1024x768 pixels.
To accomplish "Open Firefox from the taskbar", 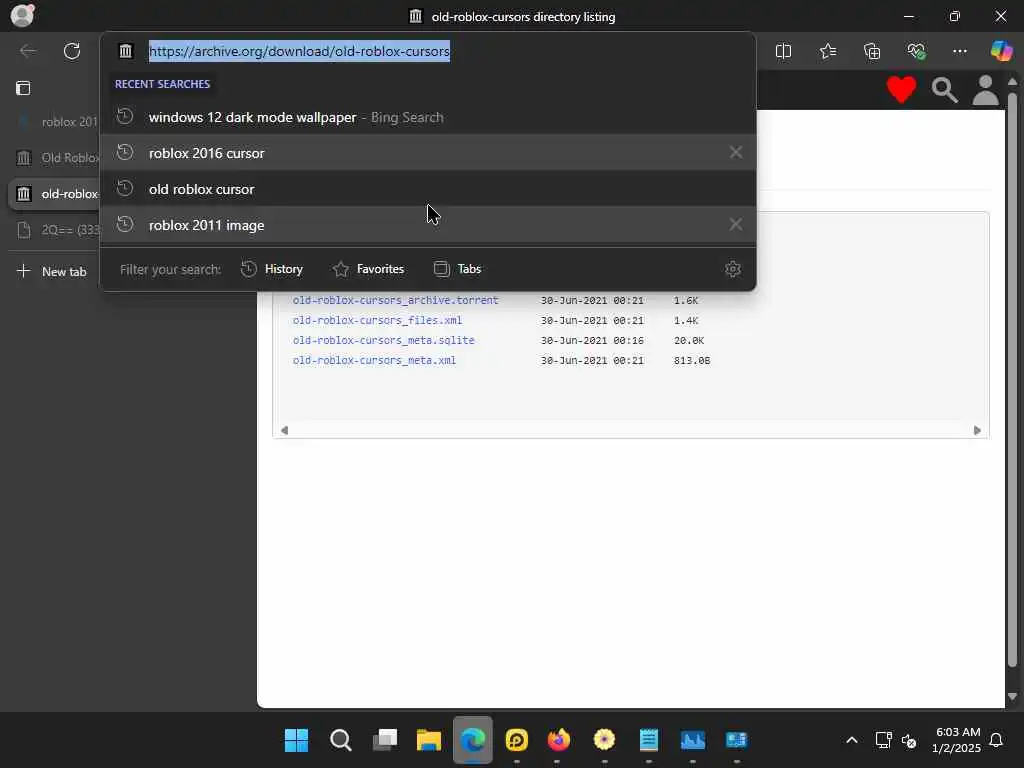I will [x=559, y=740].
